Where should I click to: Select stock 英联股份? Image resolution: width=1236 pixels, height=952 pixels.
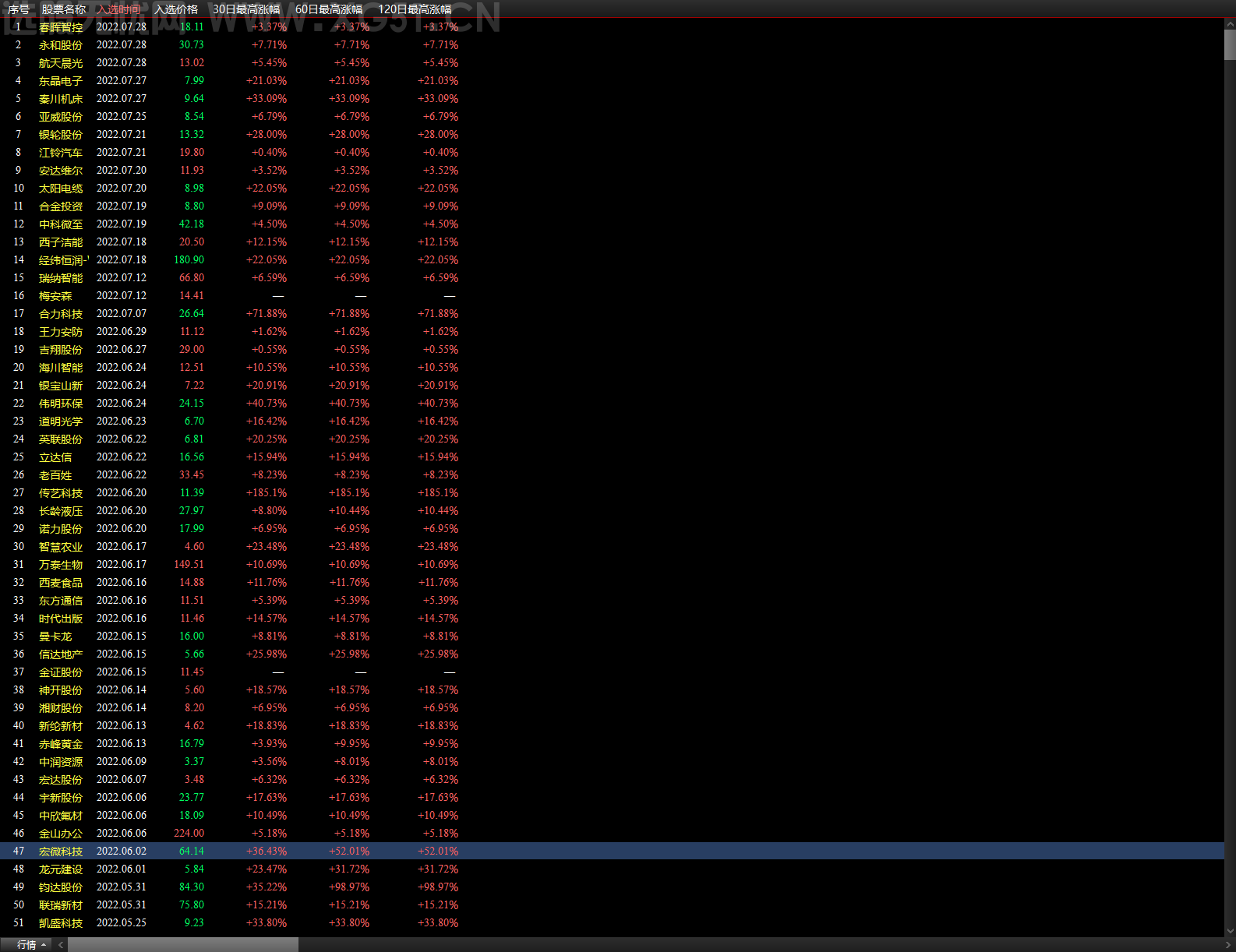coord(61,439)
